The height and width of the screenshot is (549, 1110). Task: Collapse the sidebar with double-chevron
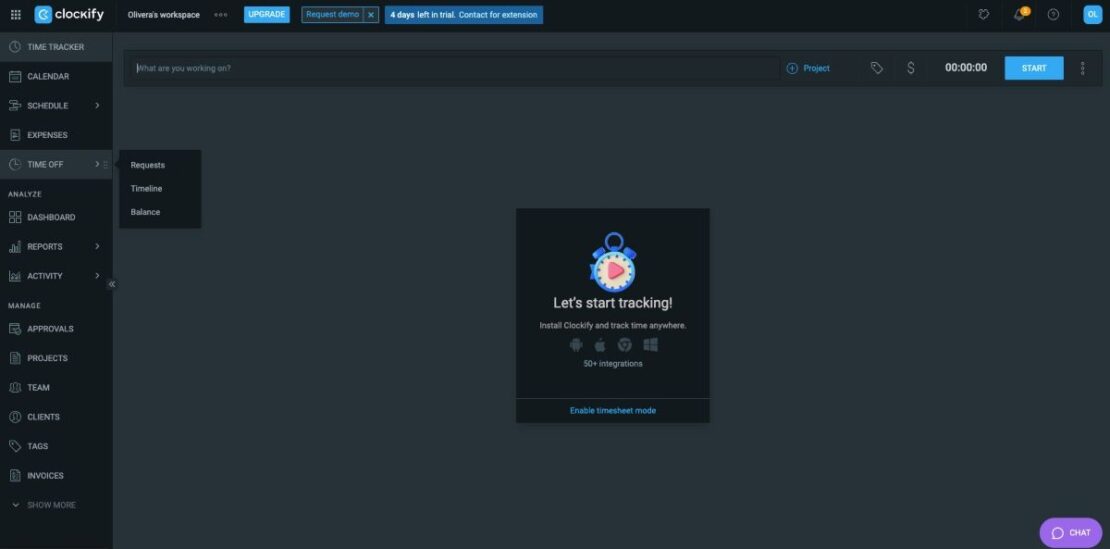click(112, 284)
